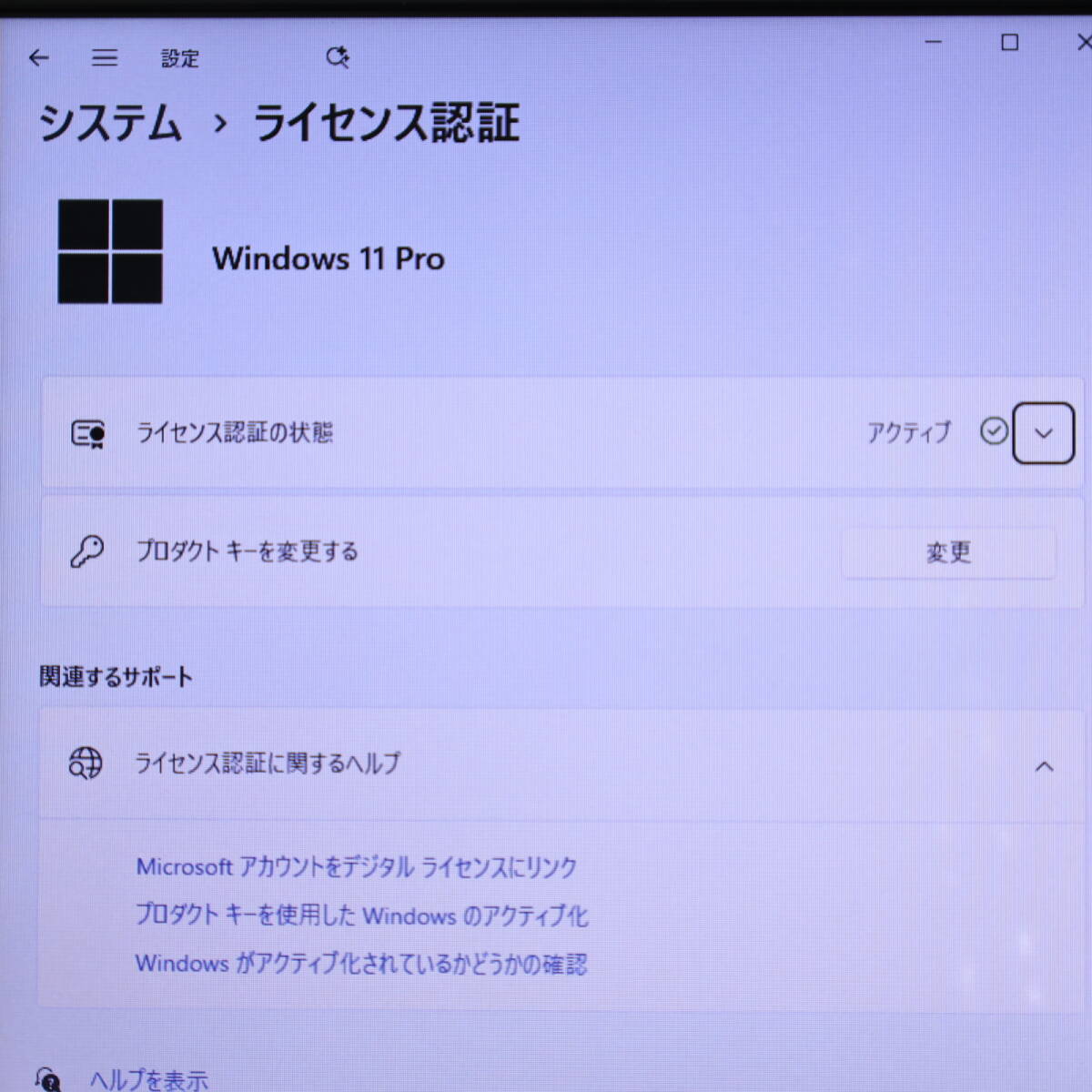This screenshot has width=1092, height=1092.
Task: Minimize the Settings window
Action: [934, 42]
